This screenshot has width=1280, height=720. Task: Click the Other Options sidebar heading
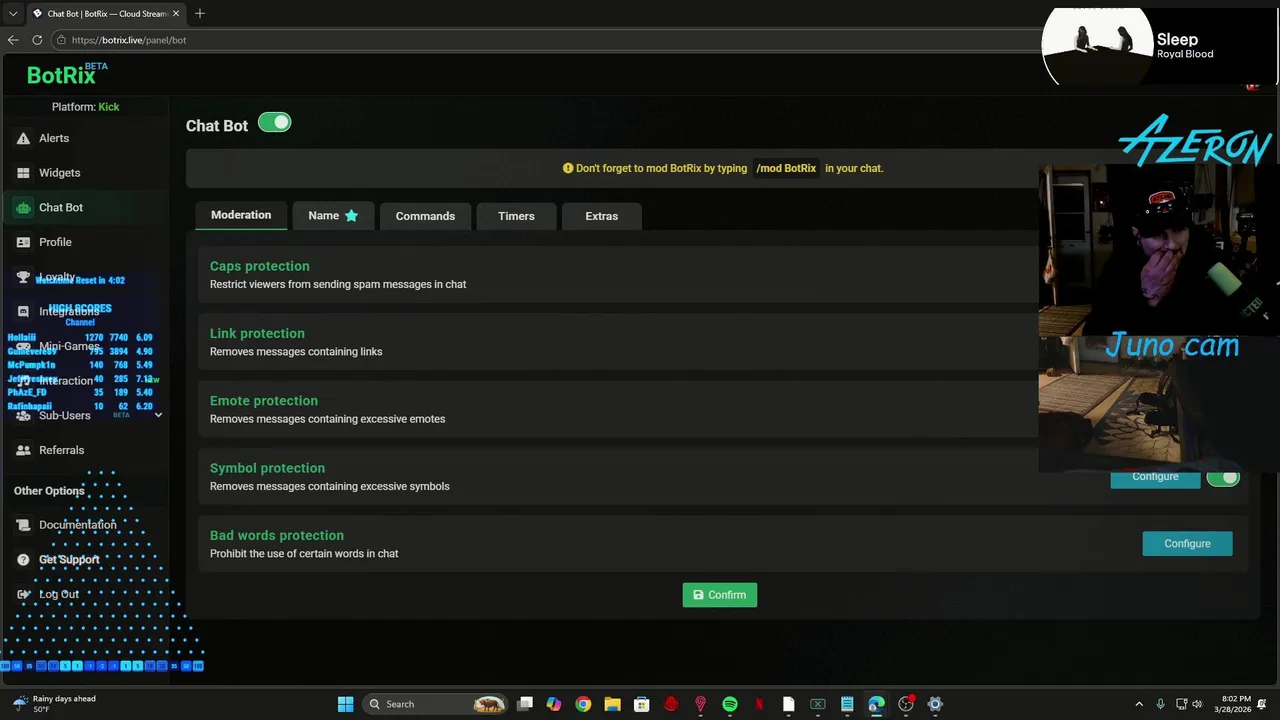pos(49,491)
